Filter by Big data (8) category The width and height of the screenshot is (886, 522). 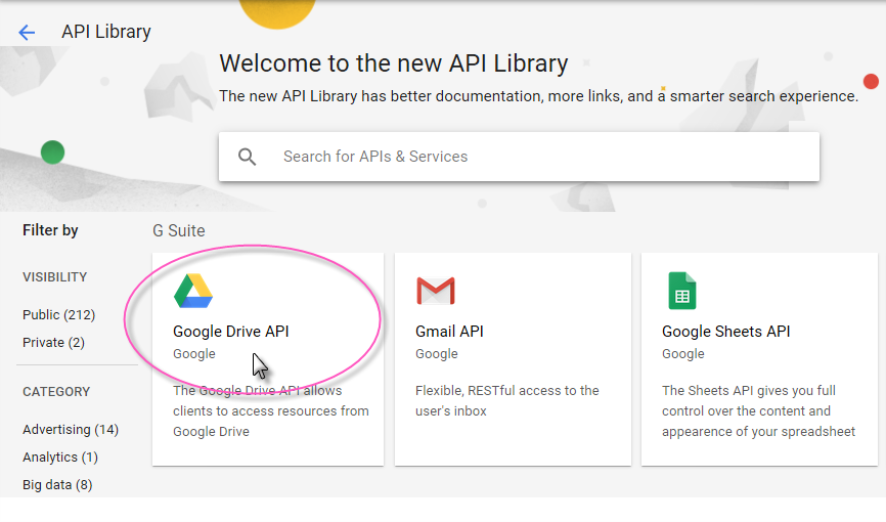tap(57, 485)
